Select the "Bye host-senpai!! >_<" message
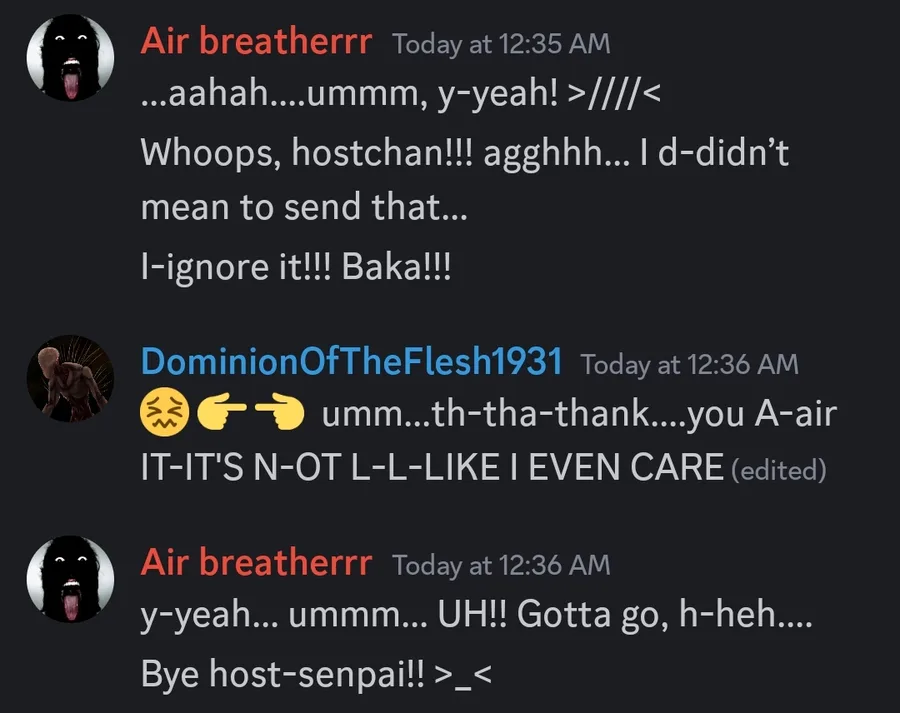Image resolution: width=900 pixels, height=713 pixels. click(317, 674)
